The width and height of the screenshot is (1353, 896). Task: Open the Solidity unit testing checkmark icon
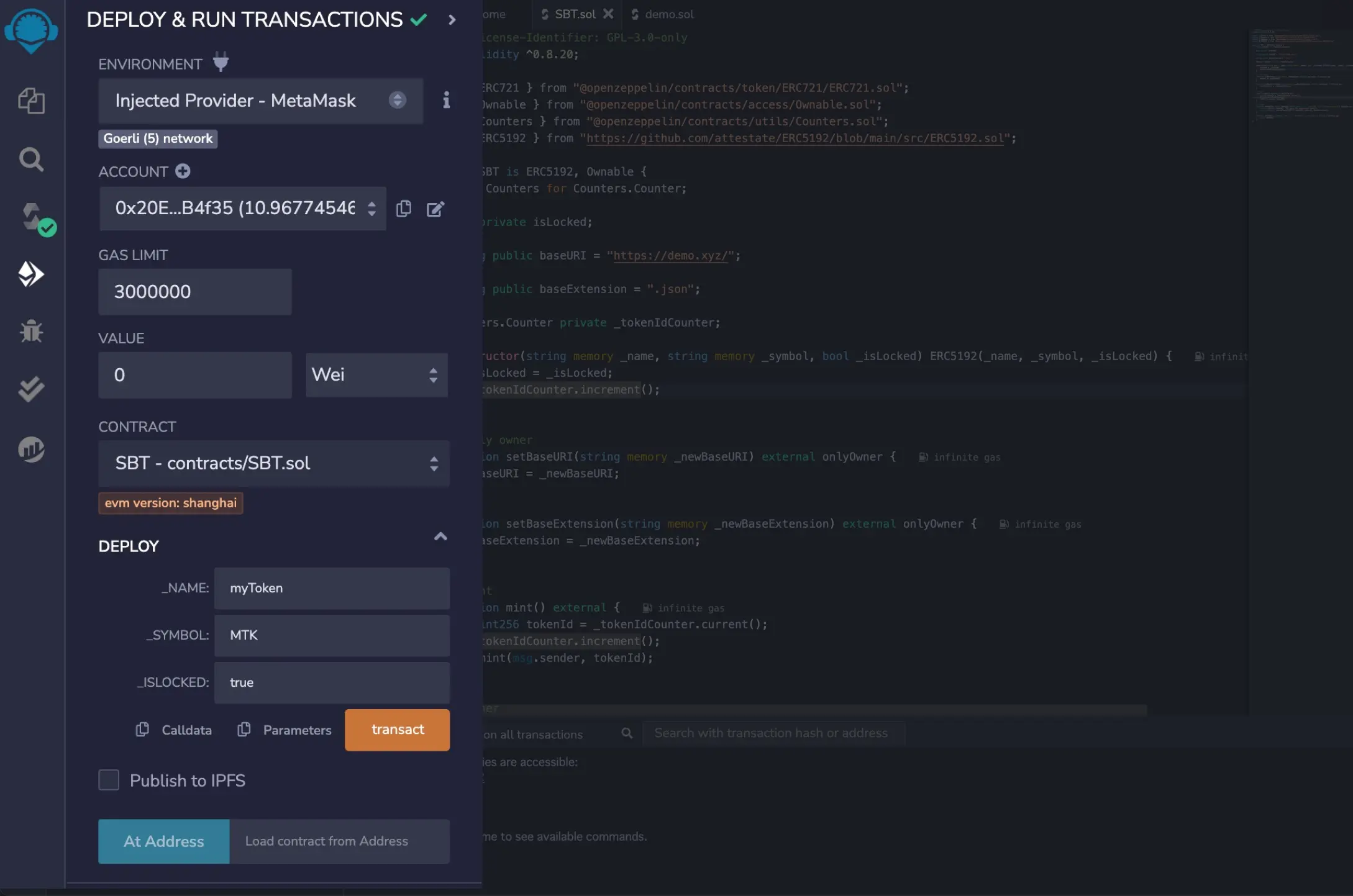[x=31, y=389]
